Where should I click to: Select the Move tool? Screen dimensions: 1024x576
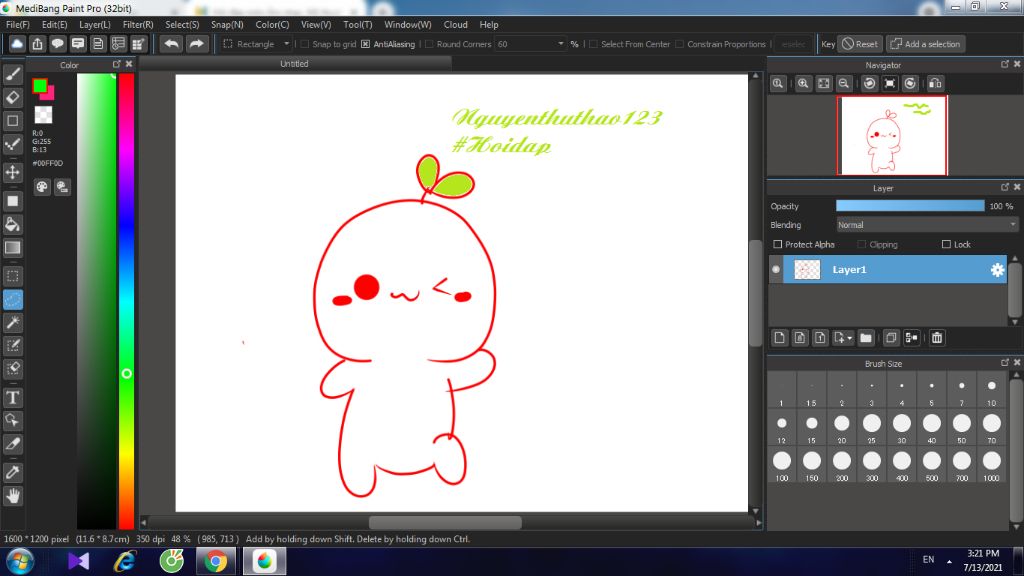click(12, 172)
